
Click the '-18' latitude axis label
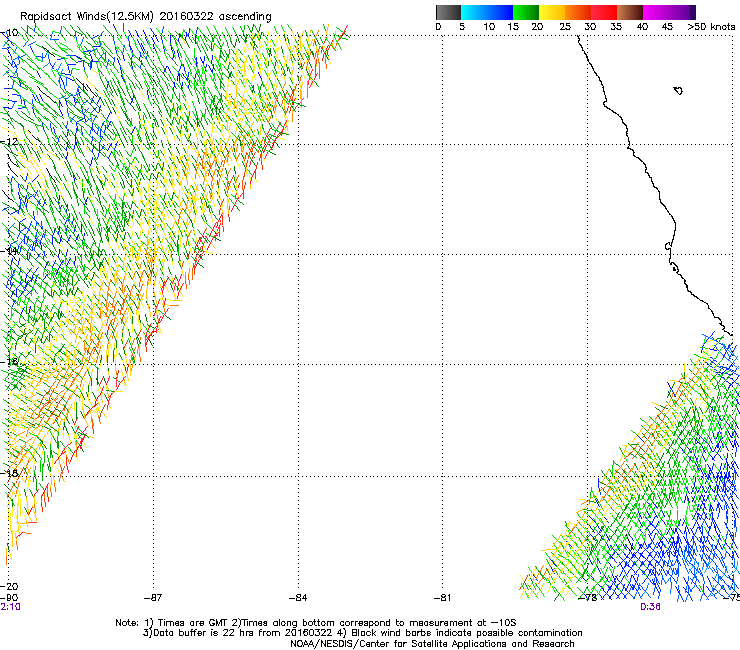click(x=9, y=473)
